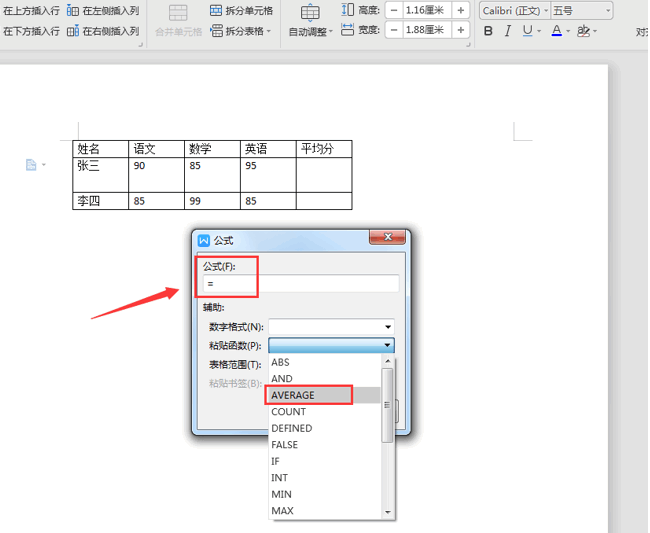
Task: Click the 姓名 header cell
Action: click(100, 149)
